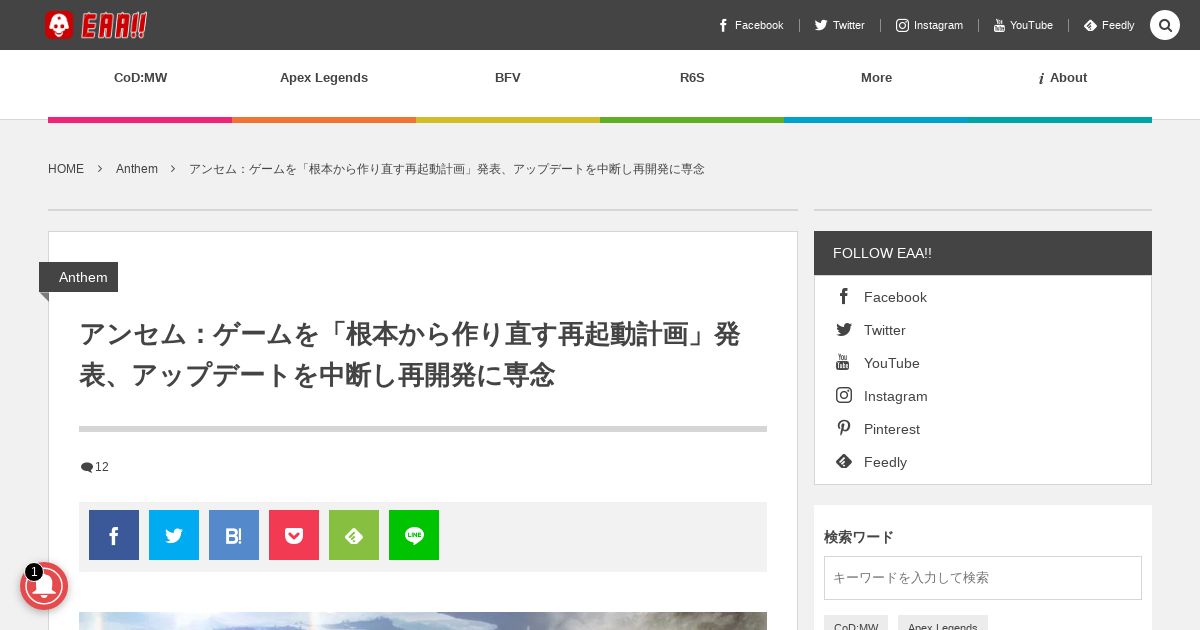Open Pinterest in FOLLOW EAA!! sidebar

tap(878, 429)
